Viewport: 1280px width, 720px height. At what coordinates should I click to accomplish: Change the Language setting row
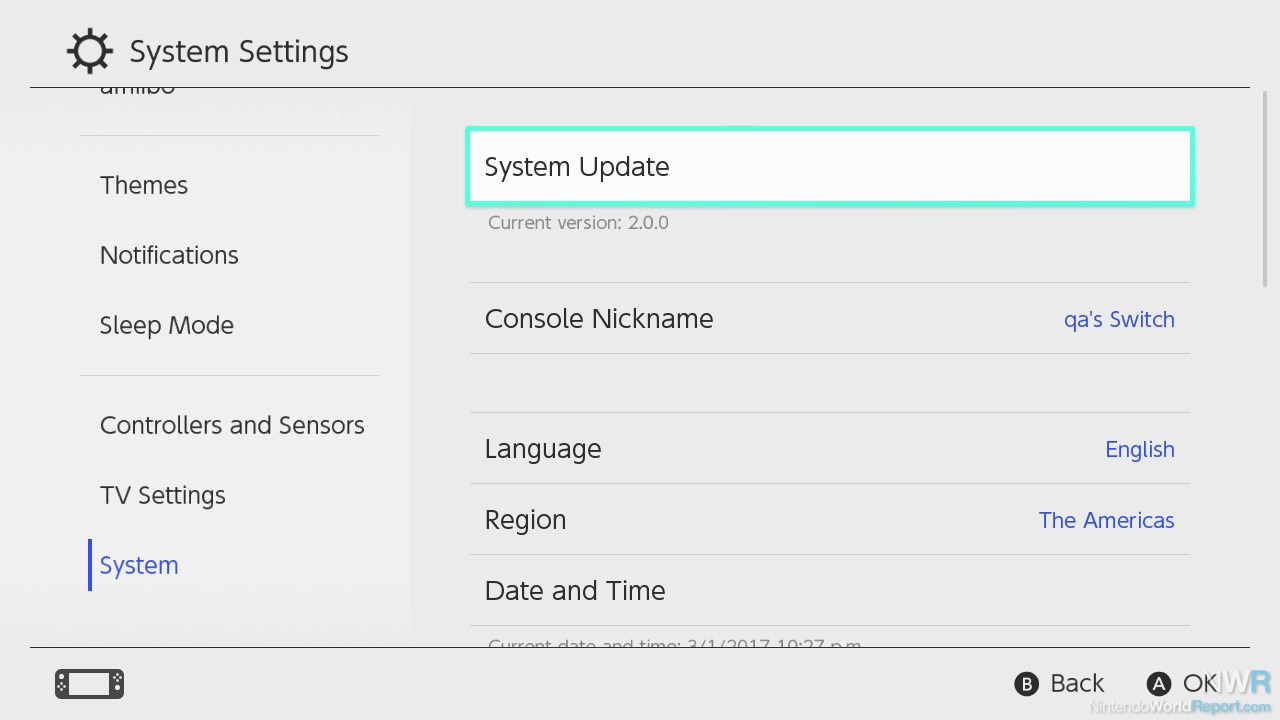830,449
